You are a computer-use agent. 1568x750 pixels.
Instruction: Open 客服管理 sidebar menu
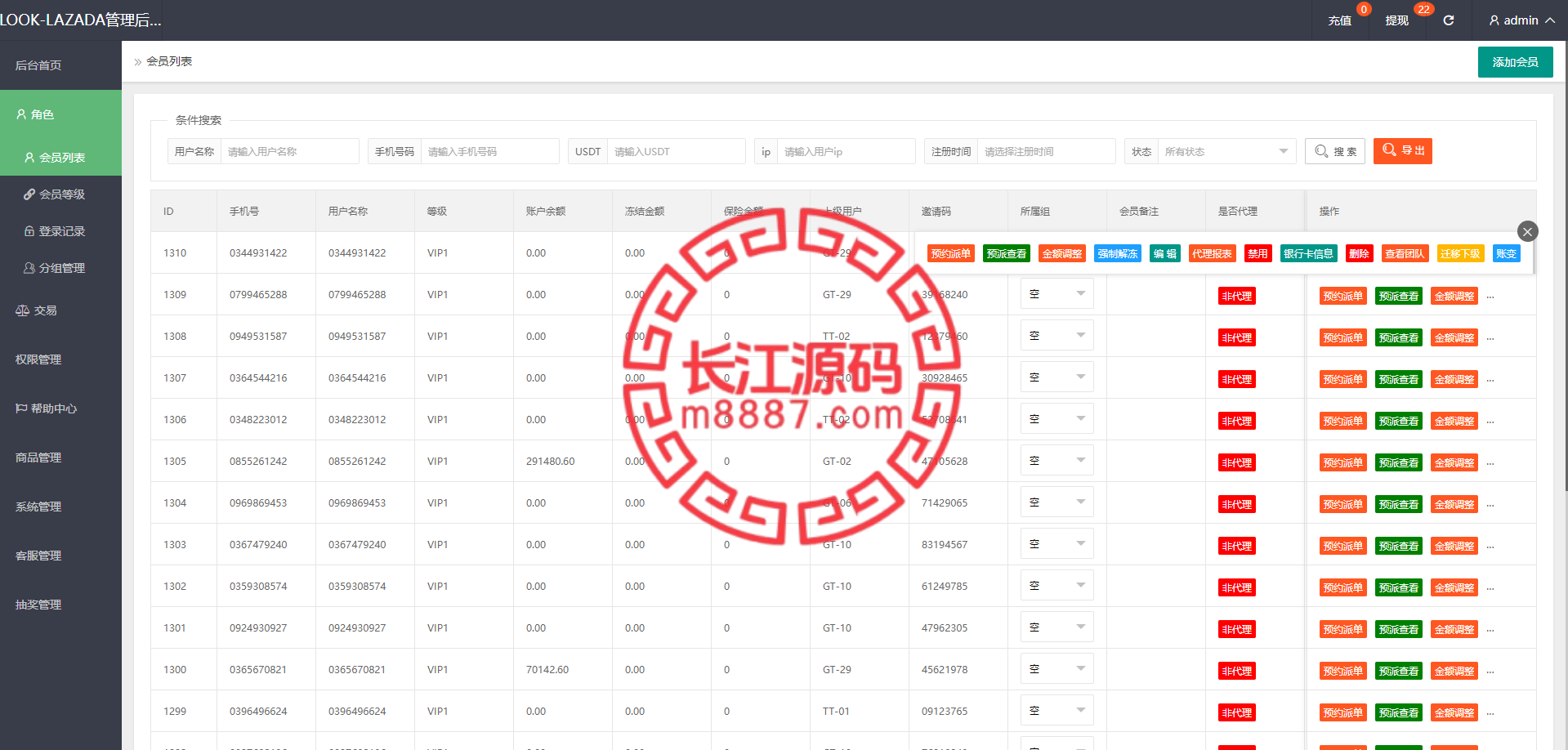[60, 556]
